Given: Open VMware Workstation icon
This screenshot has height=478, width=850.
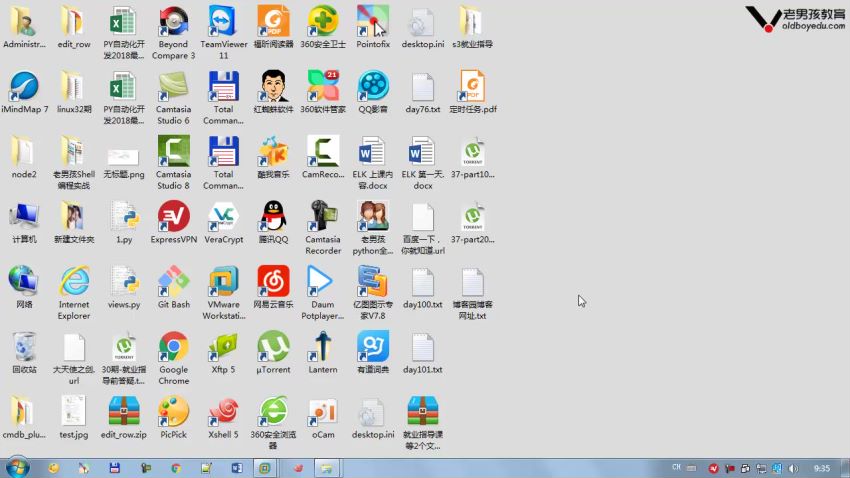Looking at the screenshot, I should pyautogui.click(x=223, y=293).
